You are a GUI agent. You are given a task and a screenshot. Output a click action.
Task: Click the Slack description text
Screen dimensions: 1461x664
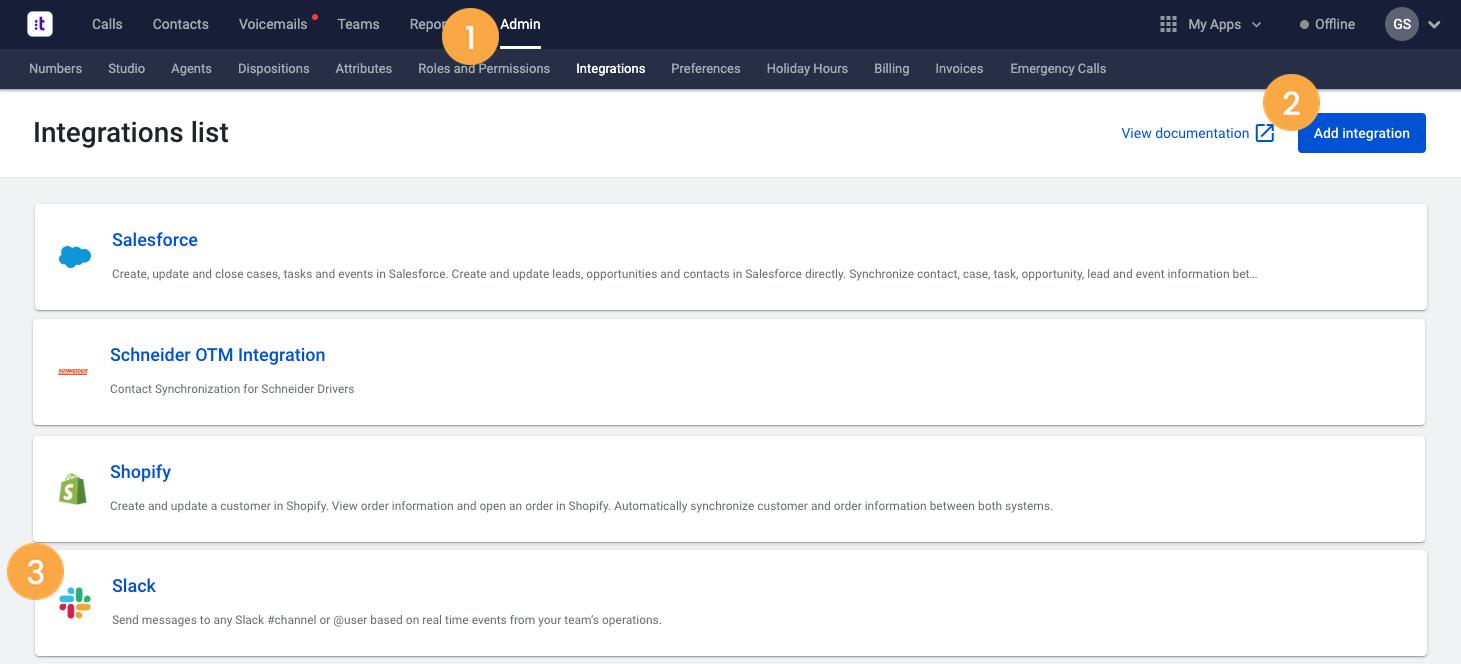[387, 620]
